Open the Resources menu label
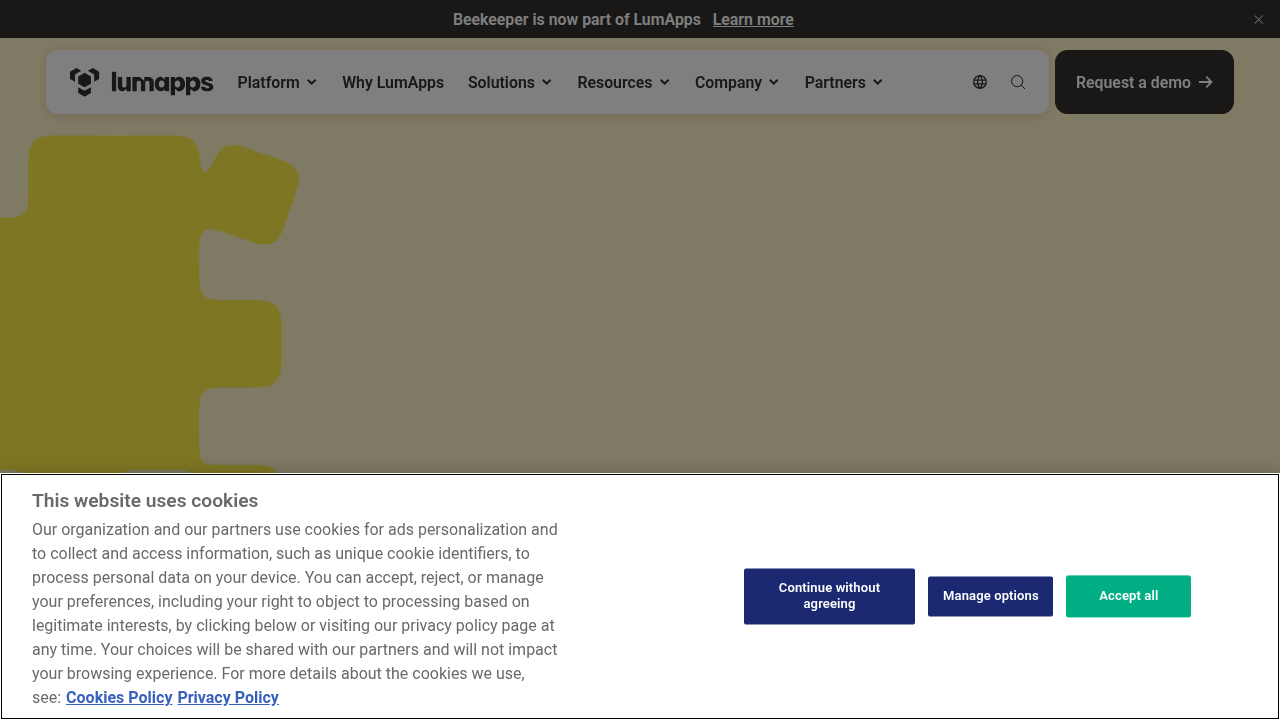 click(x=615, y=82)
